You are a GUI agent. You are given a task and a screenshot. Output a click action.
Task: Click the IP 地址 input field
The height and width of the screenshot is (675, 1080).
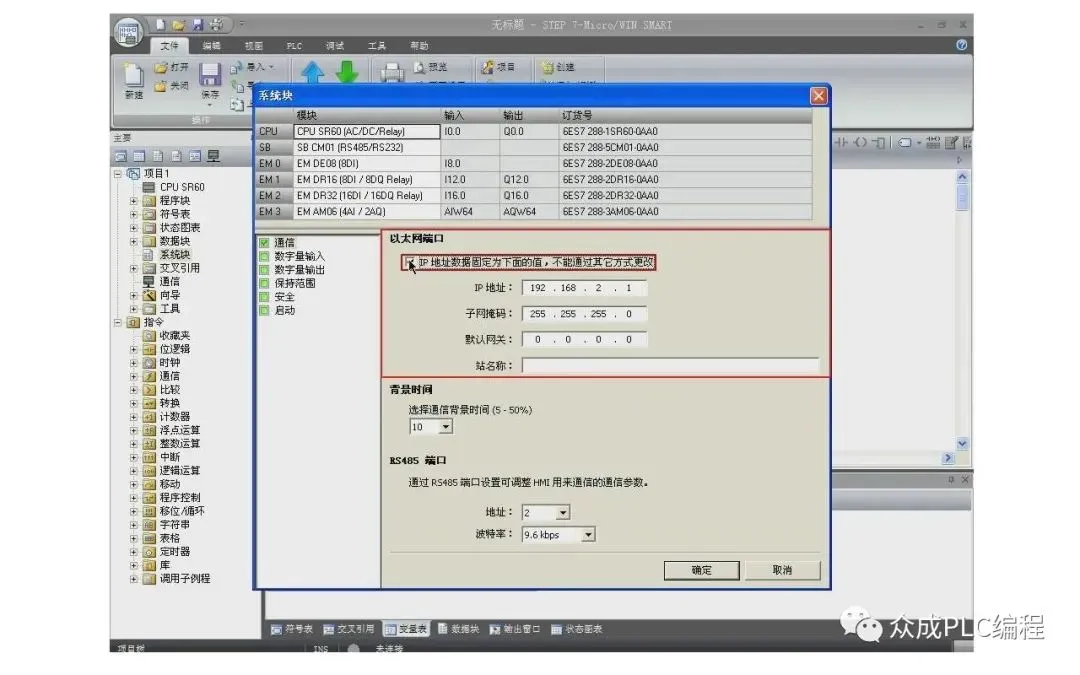coord(584,288)
